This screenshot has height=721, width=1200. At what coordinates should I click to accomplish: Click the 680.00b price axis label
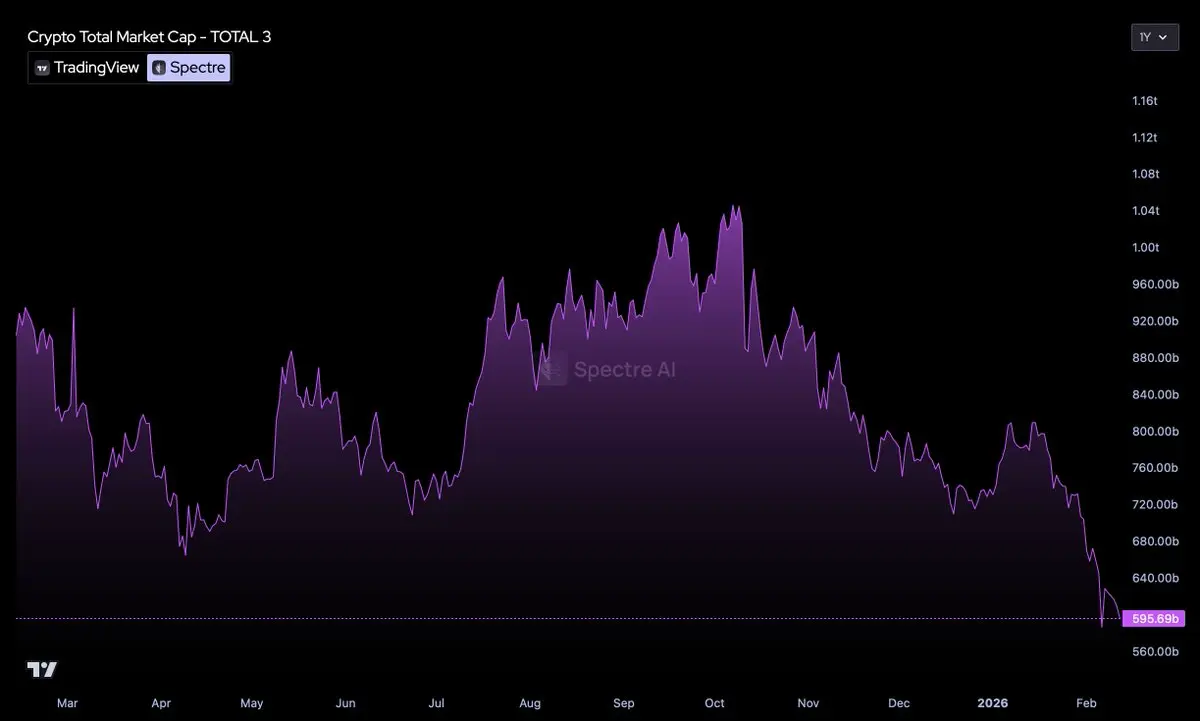point(1155,542)
